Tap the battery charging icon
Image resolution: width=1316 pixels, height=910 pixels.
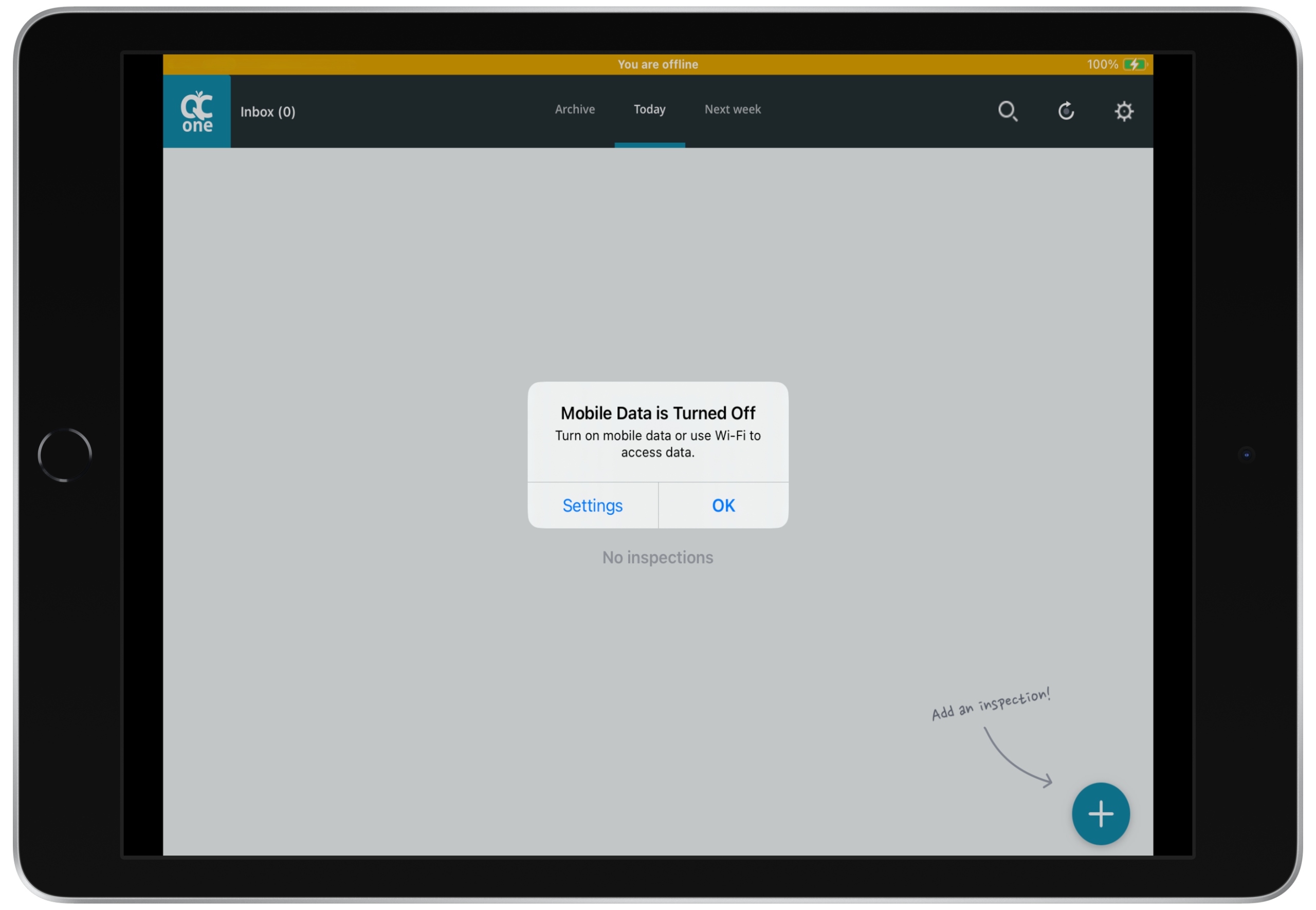tap(1134, 64)
